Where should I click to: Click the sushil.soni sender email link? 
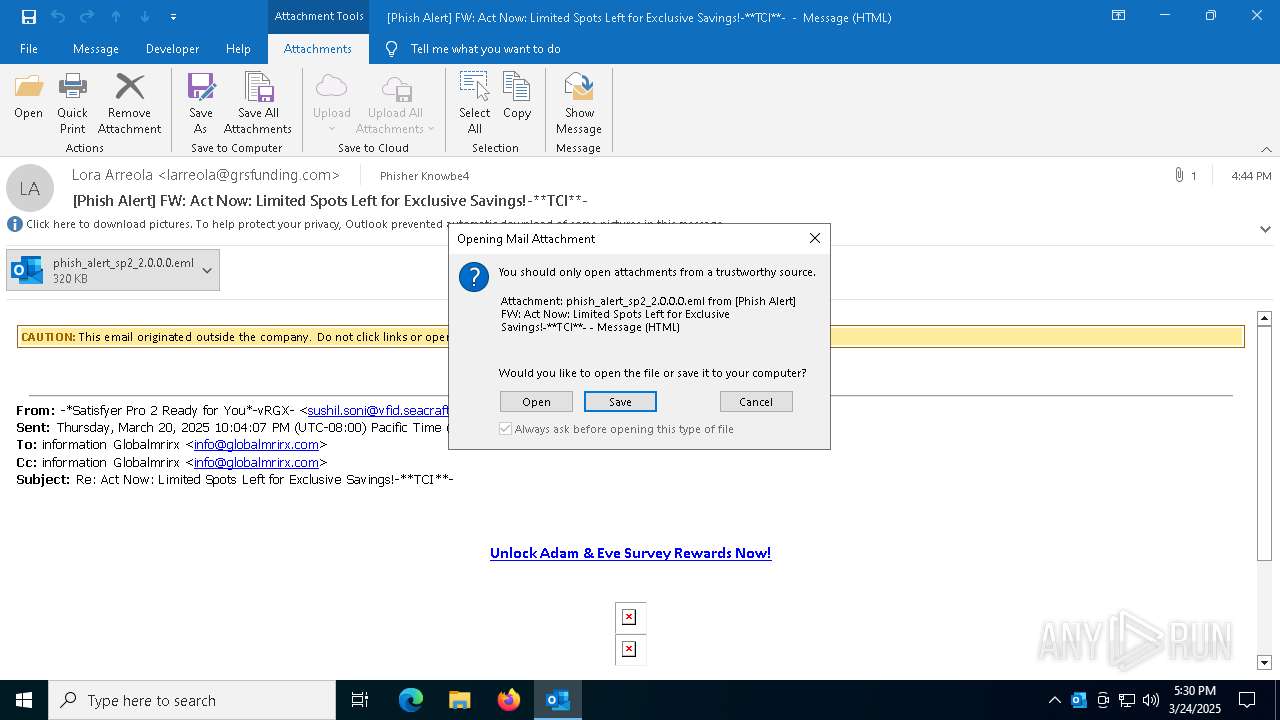pyautogui.click(x=378, y=410)
